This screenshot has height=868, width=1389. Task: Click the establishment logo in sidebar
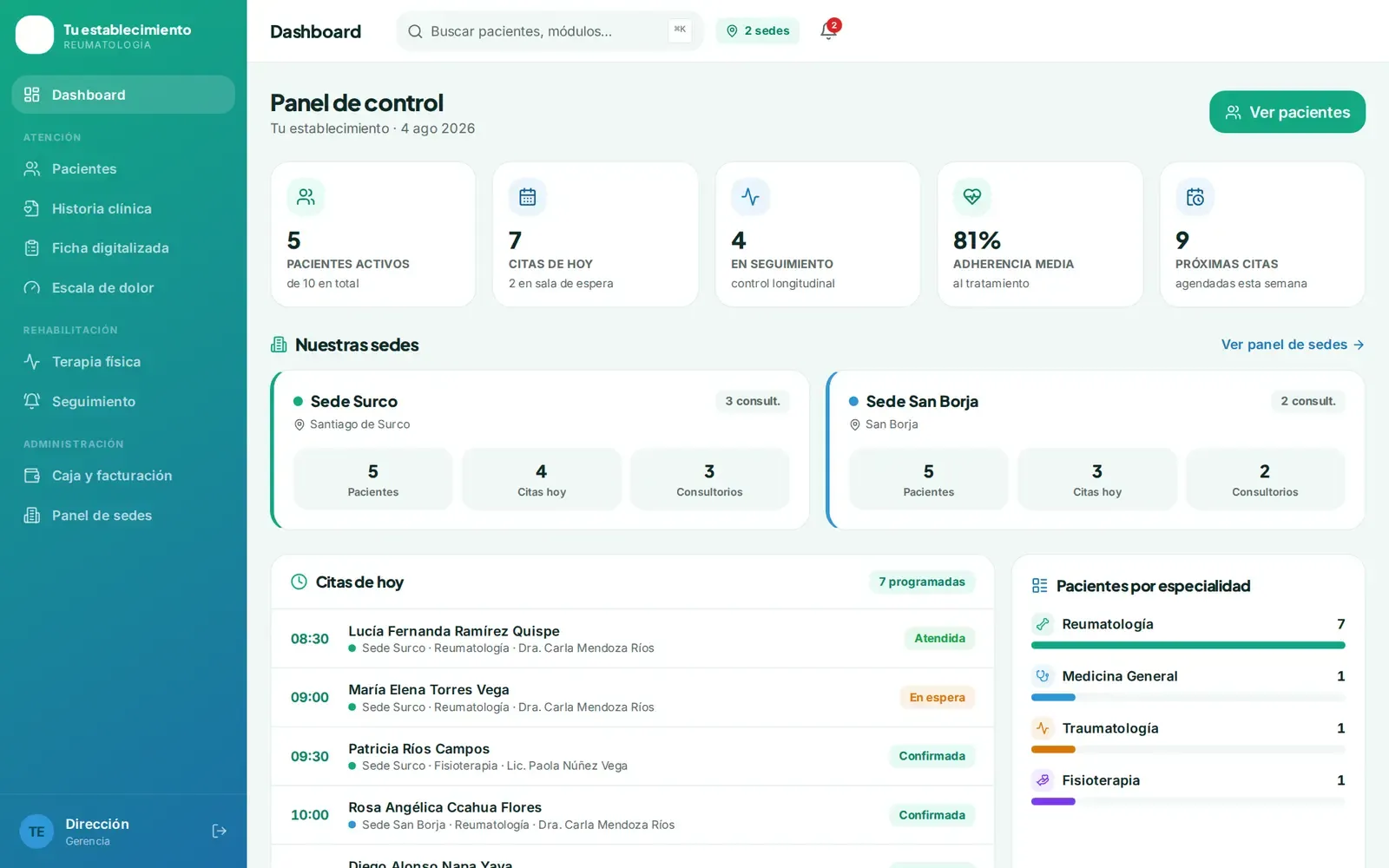(35, 35)
